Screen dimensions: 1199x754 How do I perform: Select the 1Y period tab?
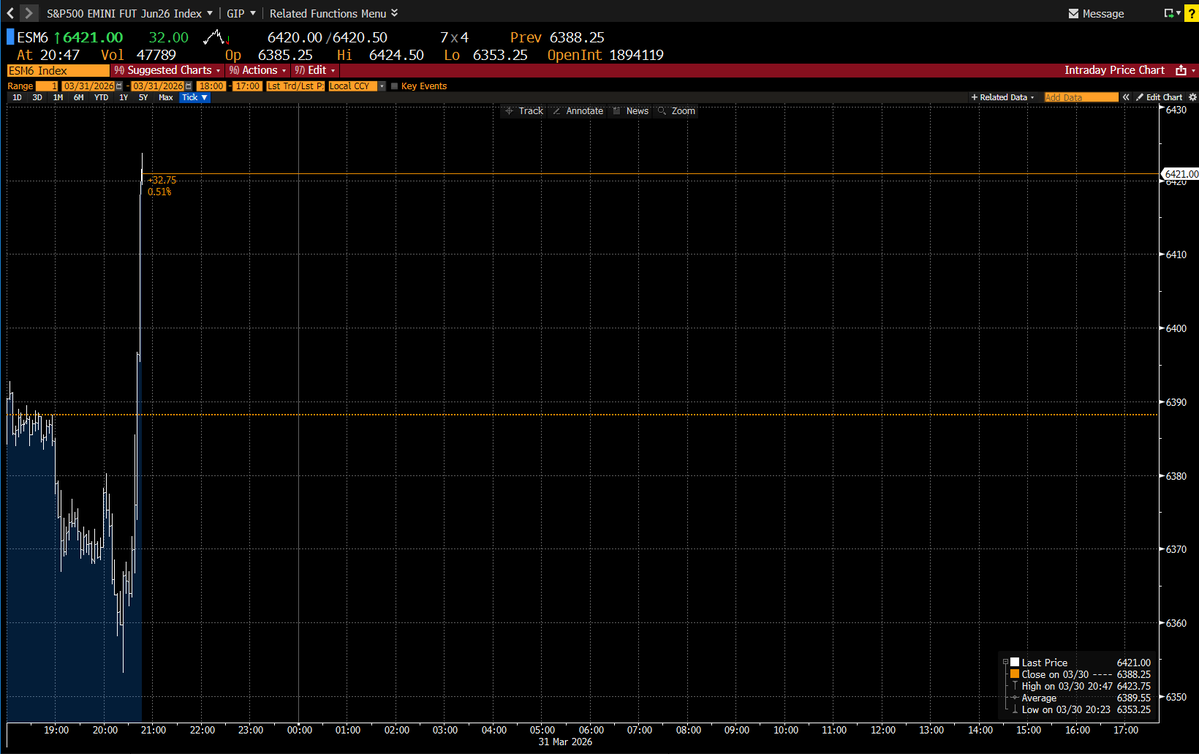tap(123, 98)
